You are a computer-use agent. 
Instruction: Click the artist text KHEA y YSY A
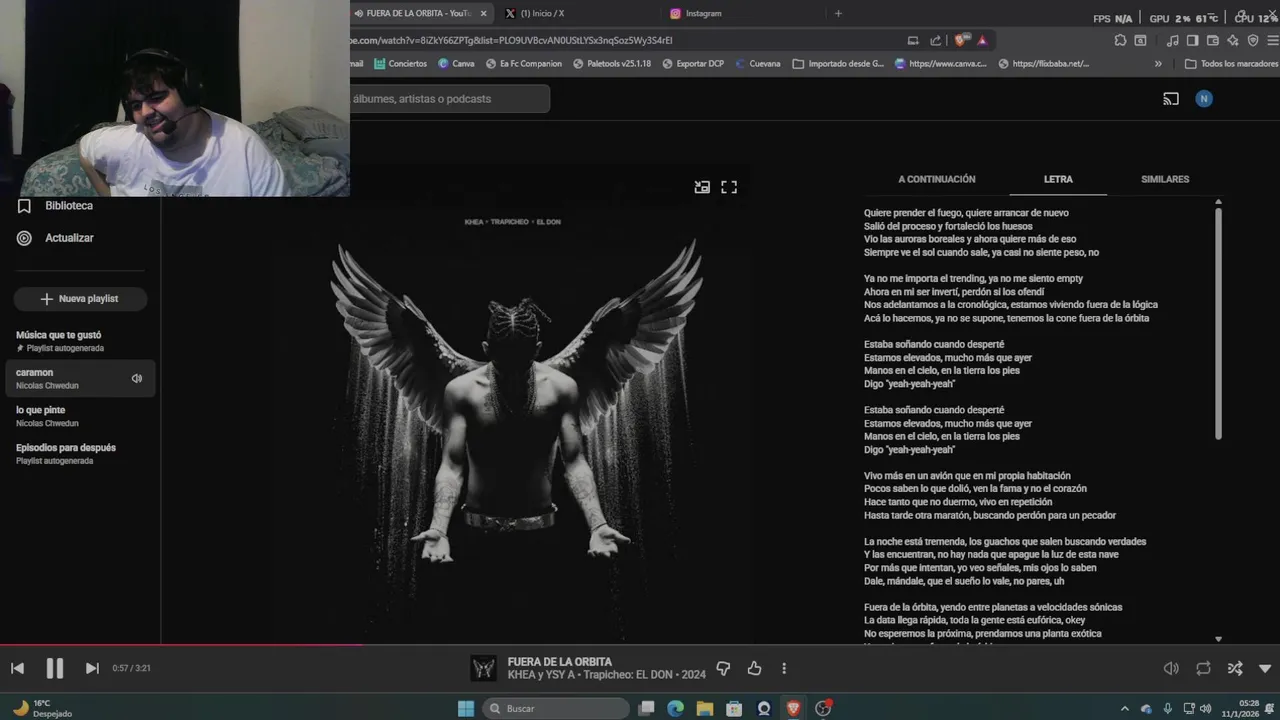click(x=541, y=675)
